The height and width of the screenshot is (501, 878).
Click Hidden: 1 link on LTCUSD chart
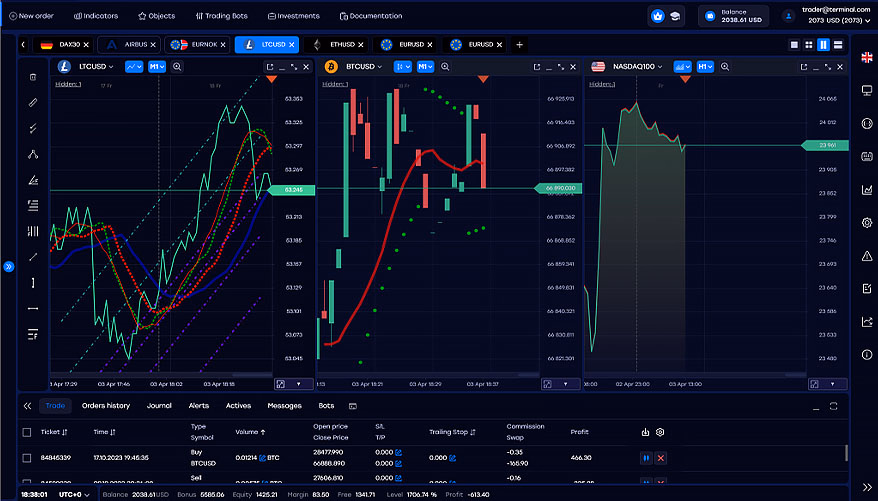point(68,84)
